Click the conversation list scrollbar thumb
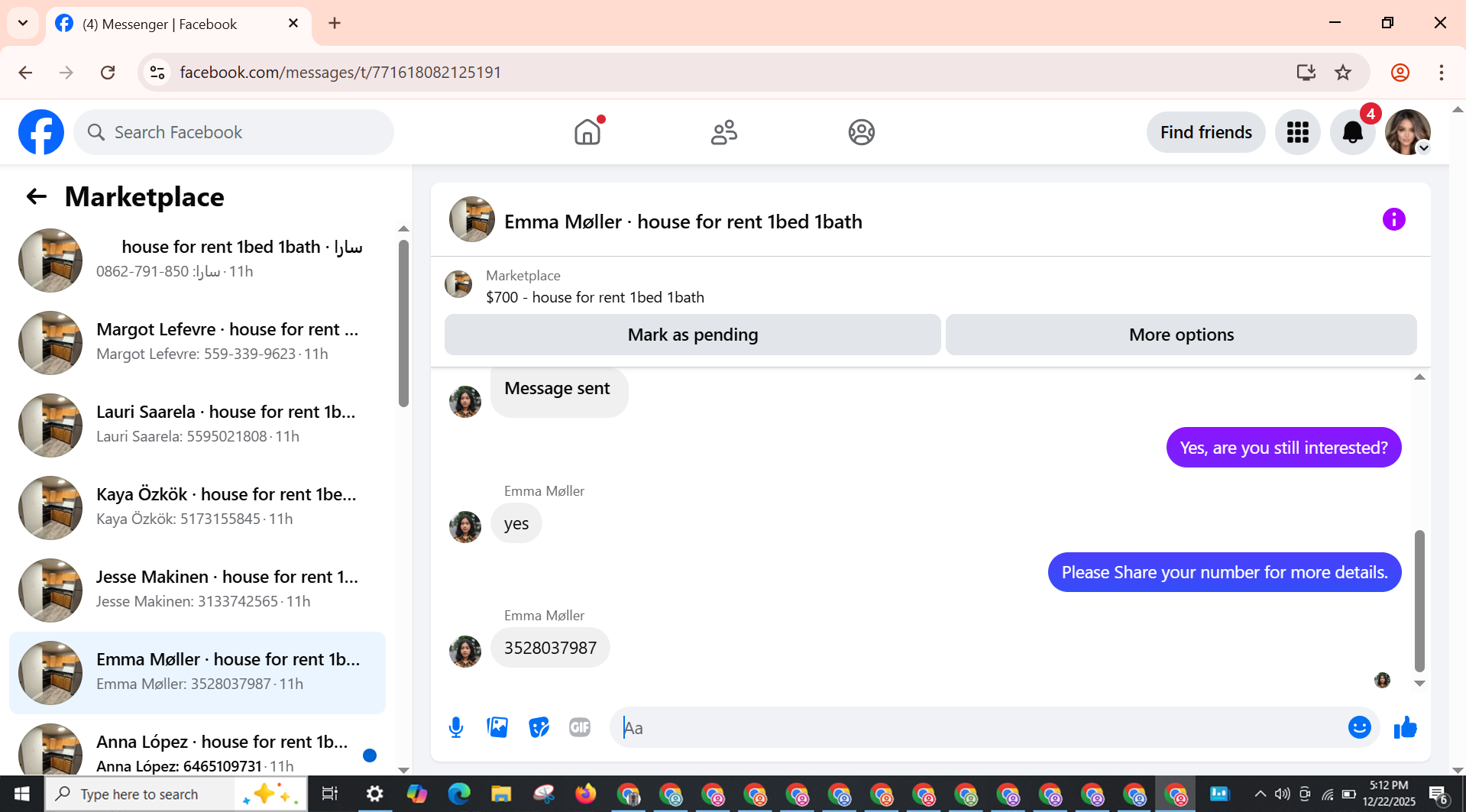This screenshot has width=1466, height=812. [x=403, y=324]
